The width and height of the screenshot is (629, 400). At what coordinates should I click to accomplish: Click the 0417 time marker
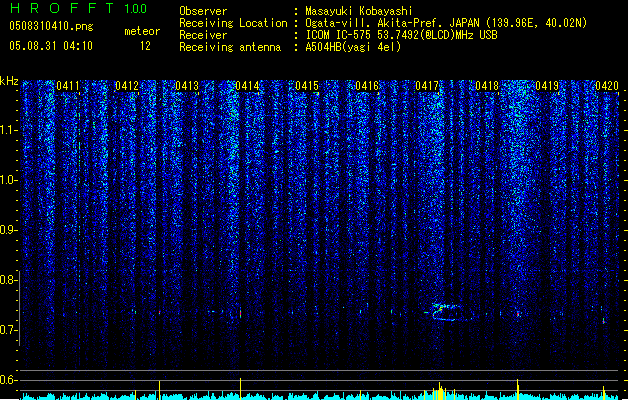427,86
